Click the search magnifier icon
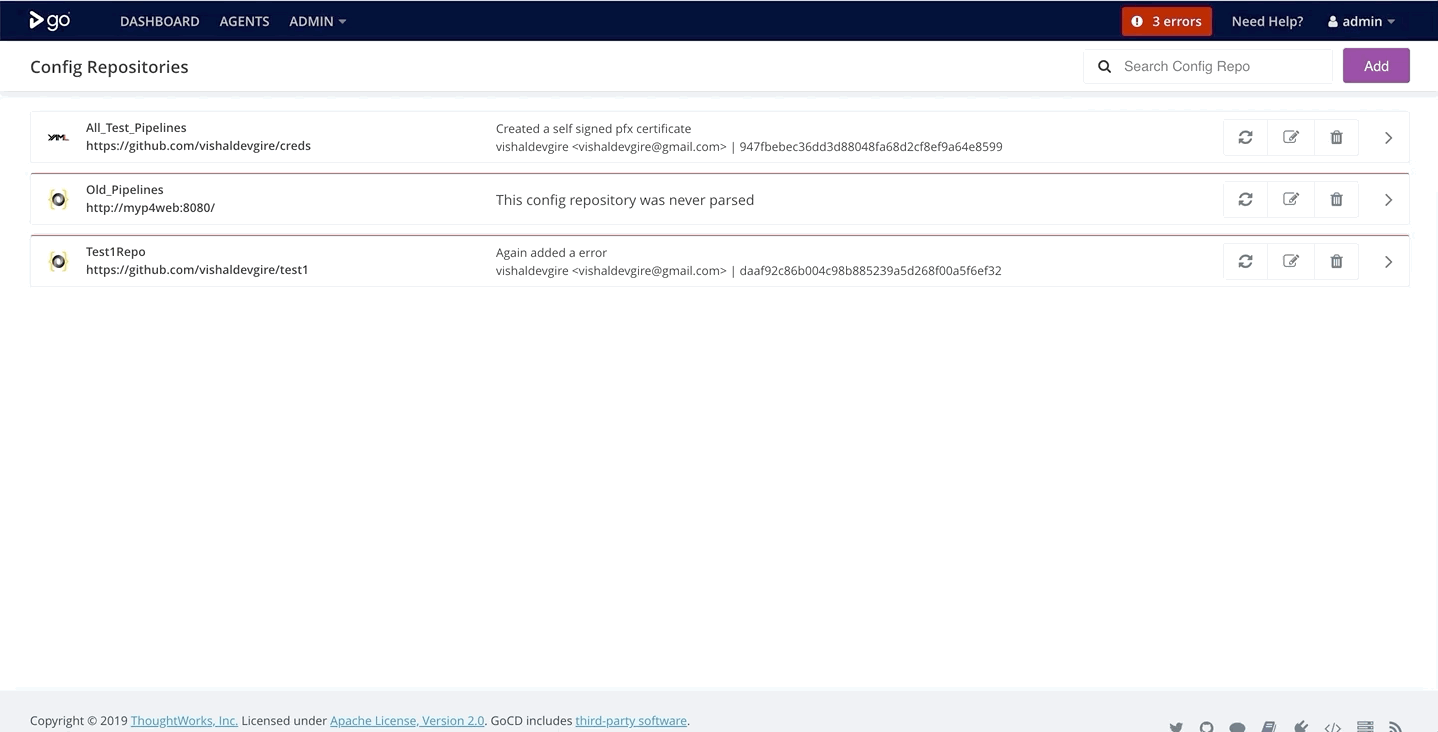 click(x=1104, y=66)
